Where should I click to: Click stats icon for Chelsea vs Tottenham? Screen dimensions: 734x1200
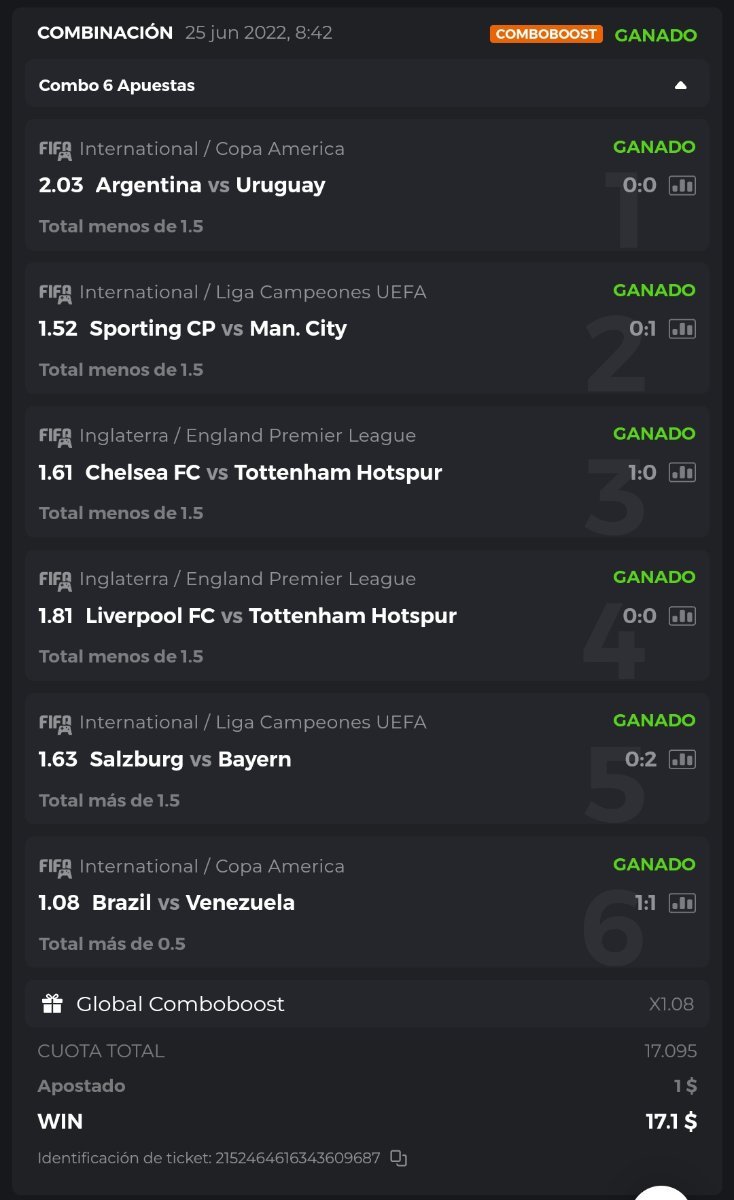click(682, 472)
